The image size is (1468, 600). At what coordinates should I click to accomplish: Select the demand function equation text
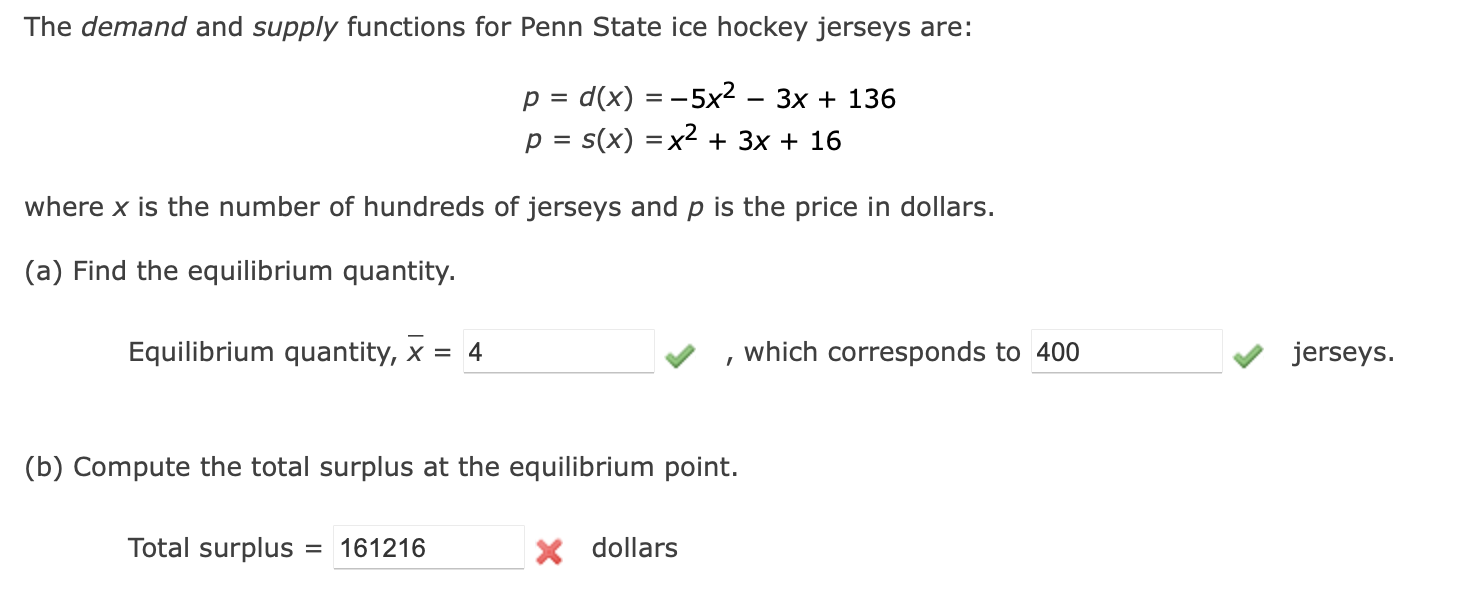point(709,97)
